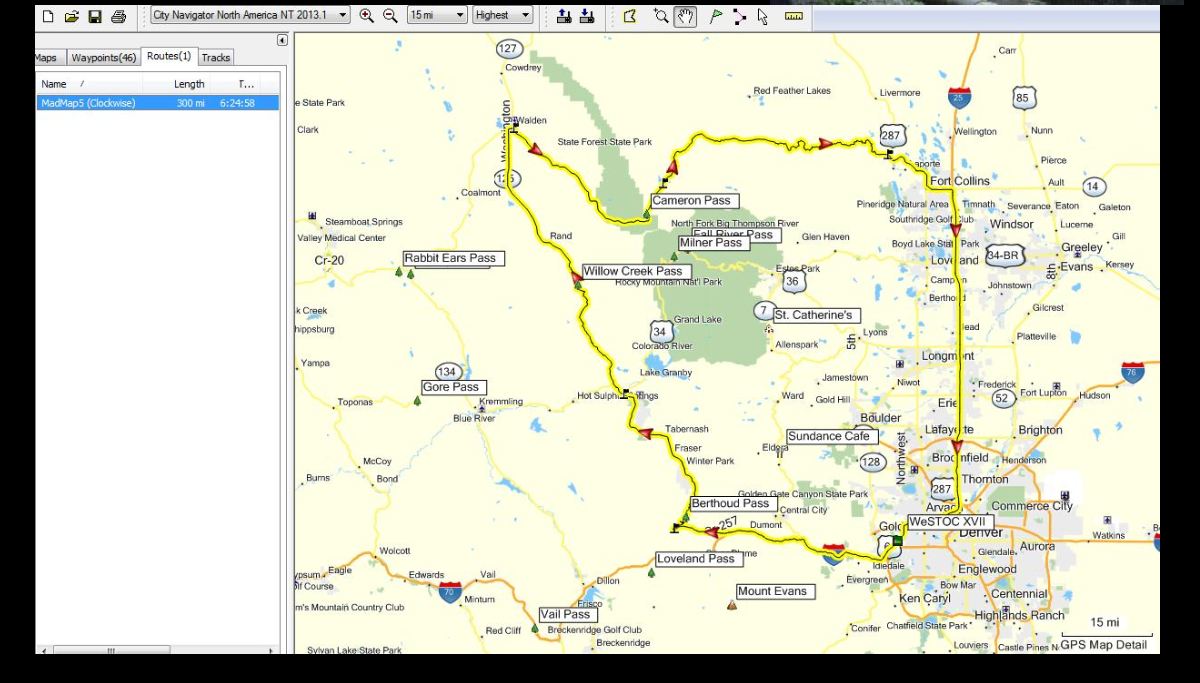This screenshot has width=1200, height=683.
Task: Open the City Navigator map product dropdown
Action: tap(343, 16)
